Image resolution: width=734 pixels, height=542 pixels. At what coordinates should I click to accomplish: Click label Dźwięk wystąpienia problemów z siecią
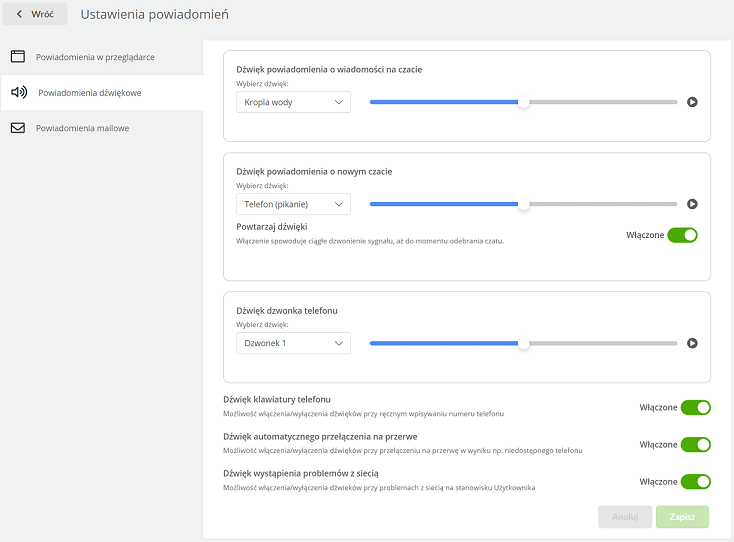(301, 473)
